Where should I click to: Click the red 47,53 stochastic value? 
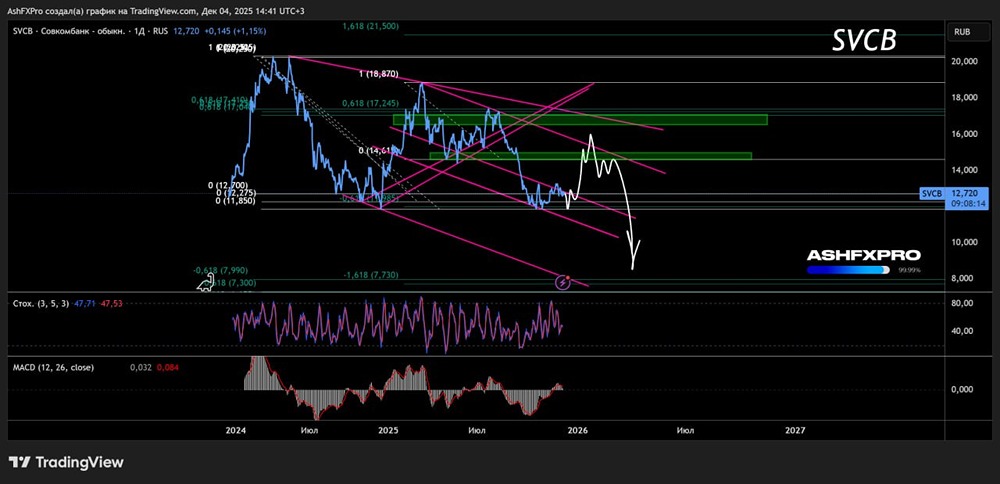click(x=110, y=304)
